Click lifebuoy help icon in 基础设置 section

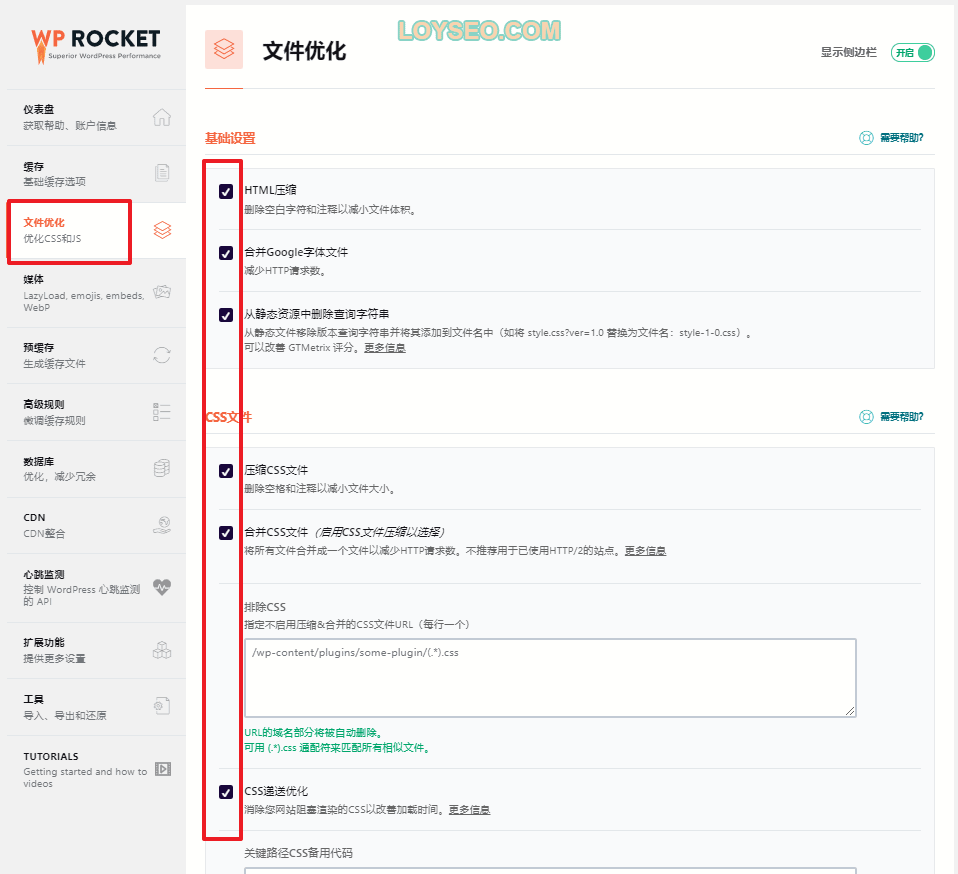[x=866, y=138]
